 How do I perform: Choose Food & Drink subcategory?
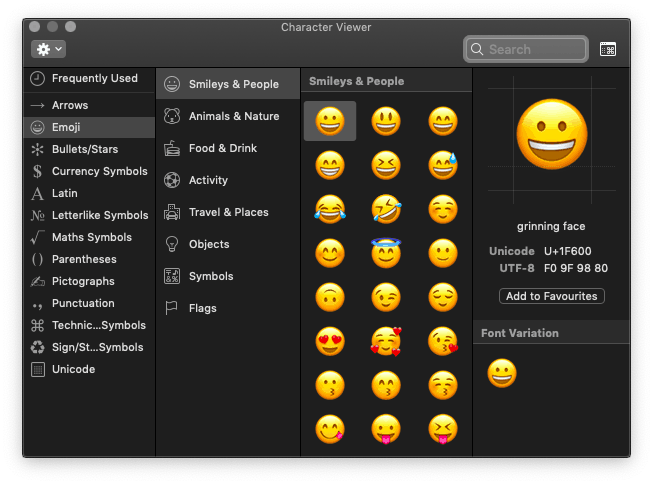(x=228, y=148)
